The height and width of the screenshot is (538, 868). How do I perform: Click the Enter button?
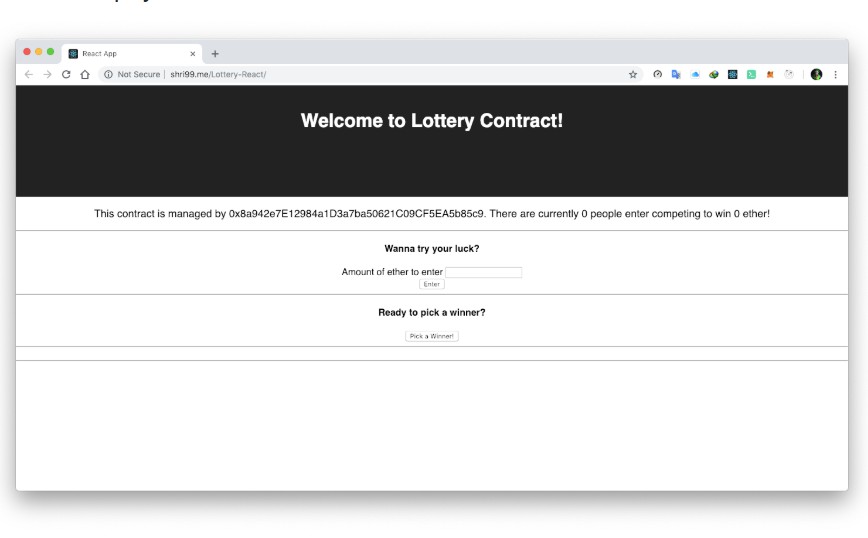coord(432,285)
